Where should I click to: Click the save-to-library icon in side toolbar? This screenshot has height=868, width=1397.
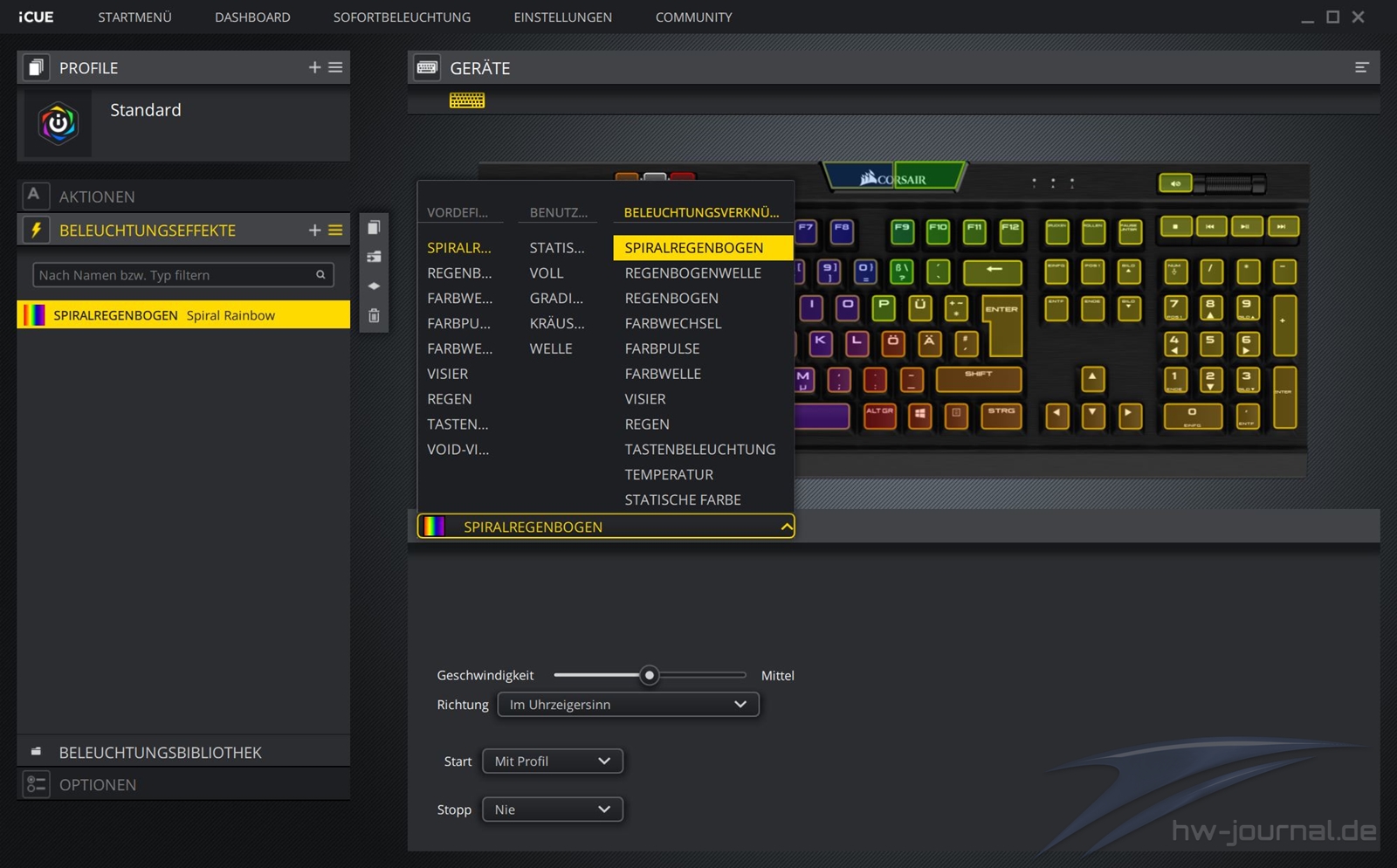click(374, 257)
